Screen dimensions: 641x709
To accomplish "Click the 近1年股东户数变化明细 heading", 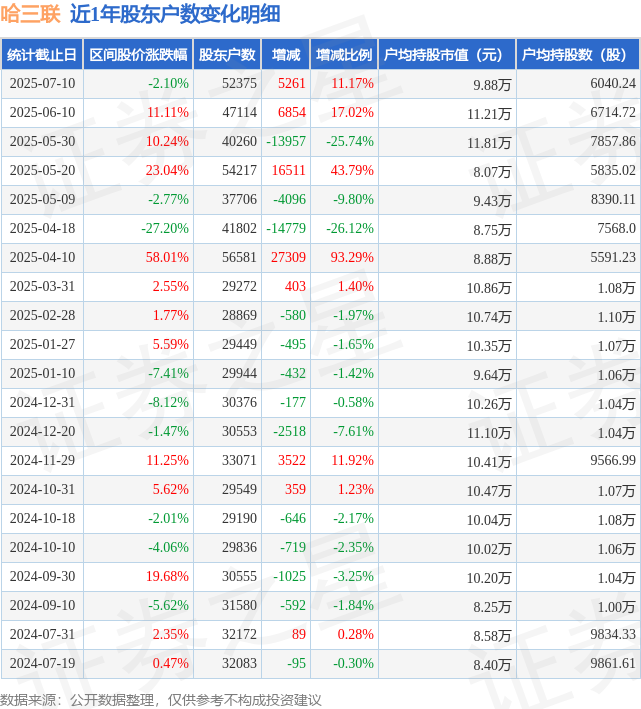I will [175, 14].
